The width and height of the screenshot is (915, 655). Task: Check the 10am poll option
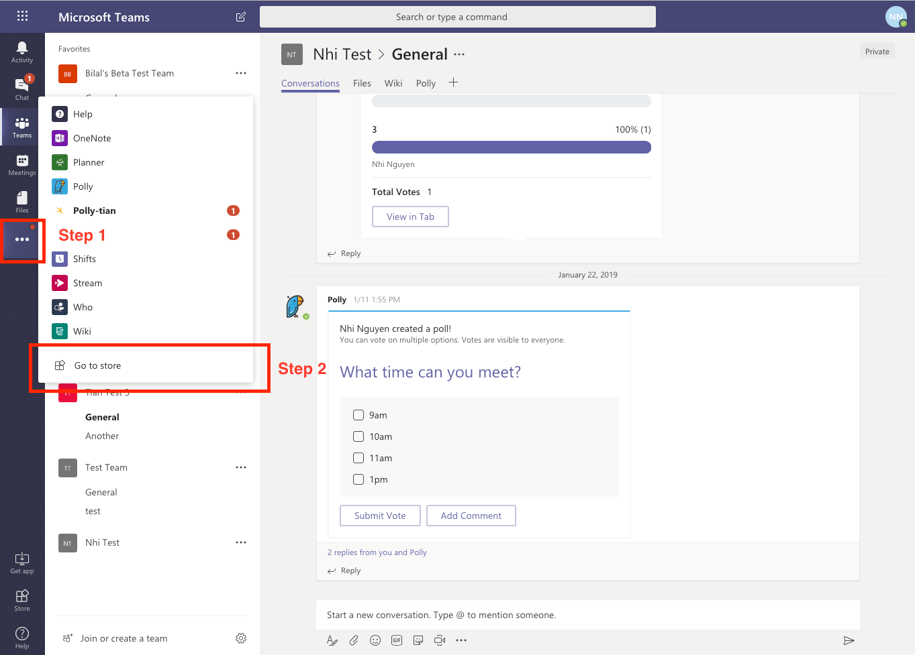coord(358,436)
